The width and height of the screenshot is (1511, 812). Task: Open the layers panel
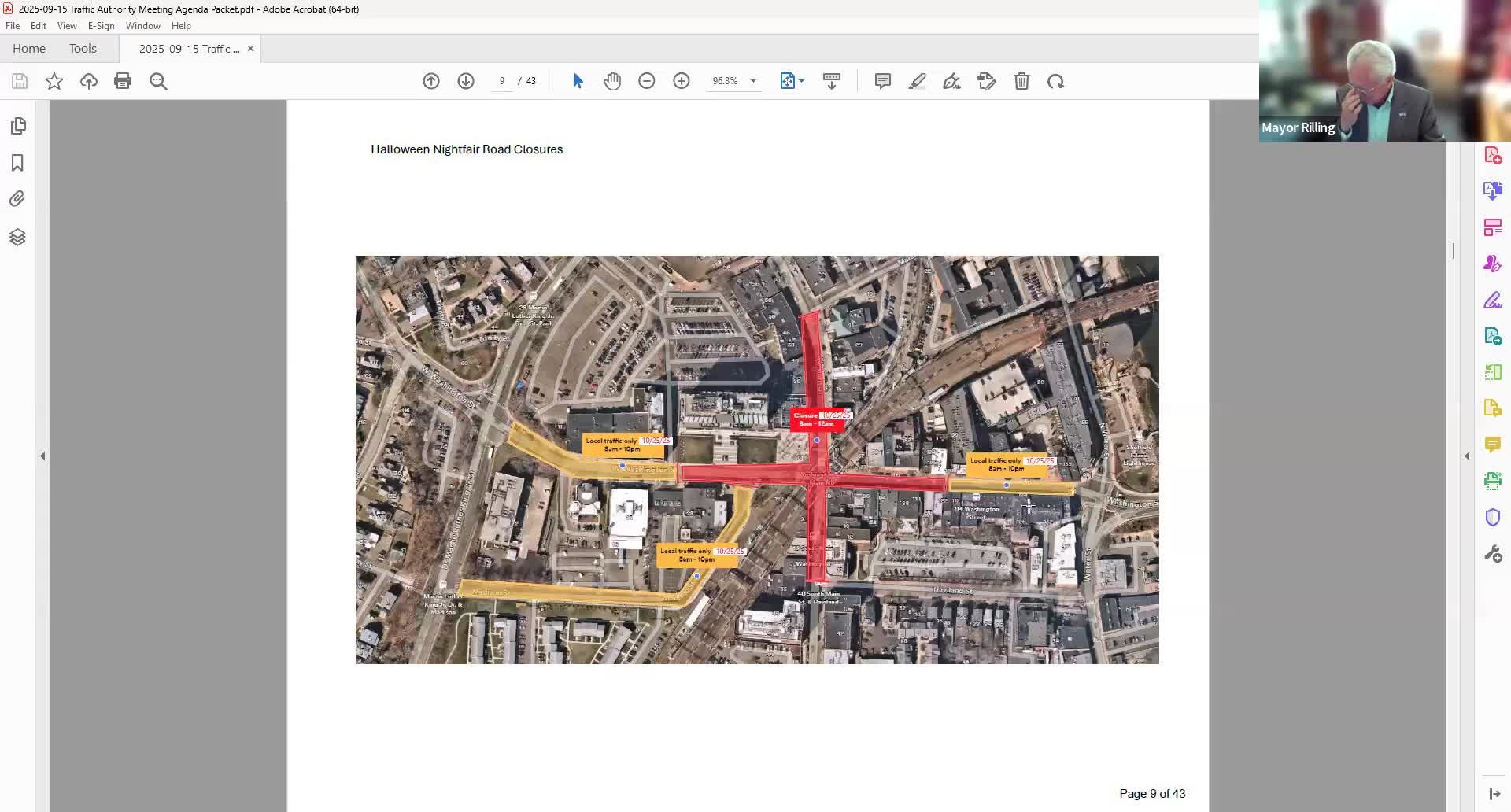(17, 237)
